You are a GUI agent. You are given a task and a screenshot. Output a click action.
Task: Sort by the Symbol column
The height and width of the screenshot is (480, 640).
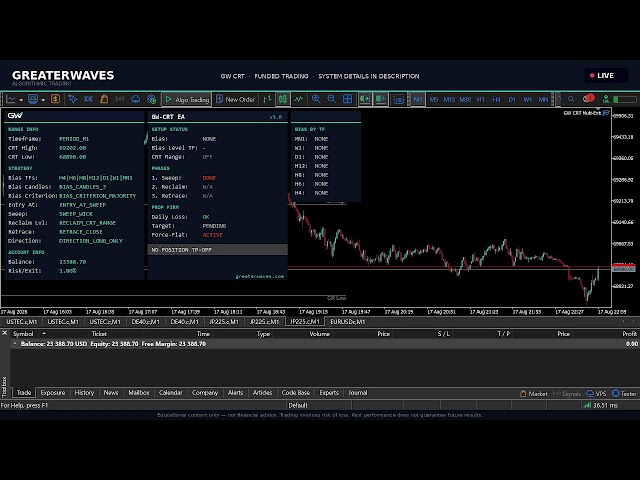coord(23,334)
